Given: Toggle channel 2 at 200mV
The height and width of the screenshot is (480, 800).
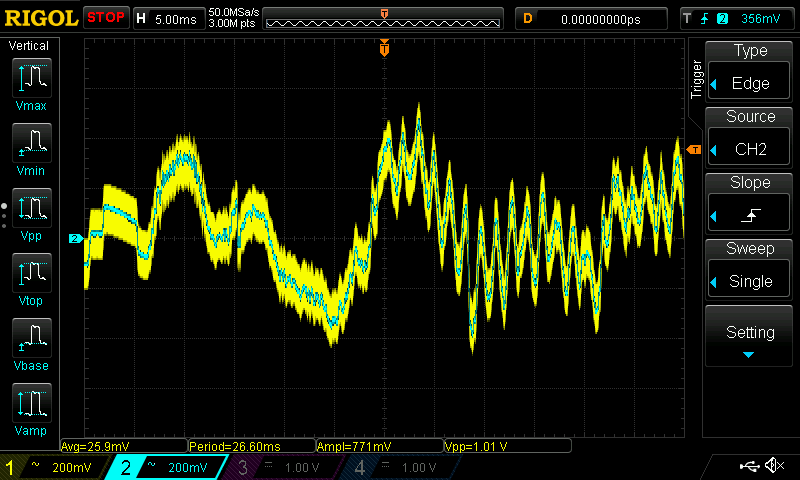Looking at the screenshot, I should coord(167,467).
